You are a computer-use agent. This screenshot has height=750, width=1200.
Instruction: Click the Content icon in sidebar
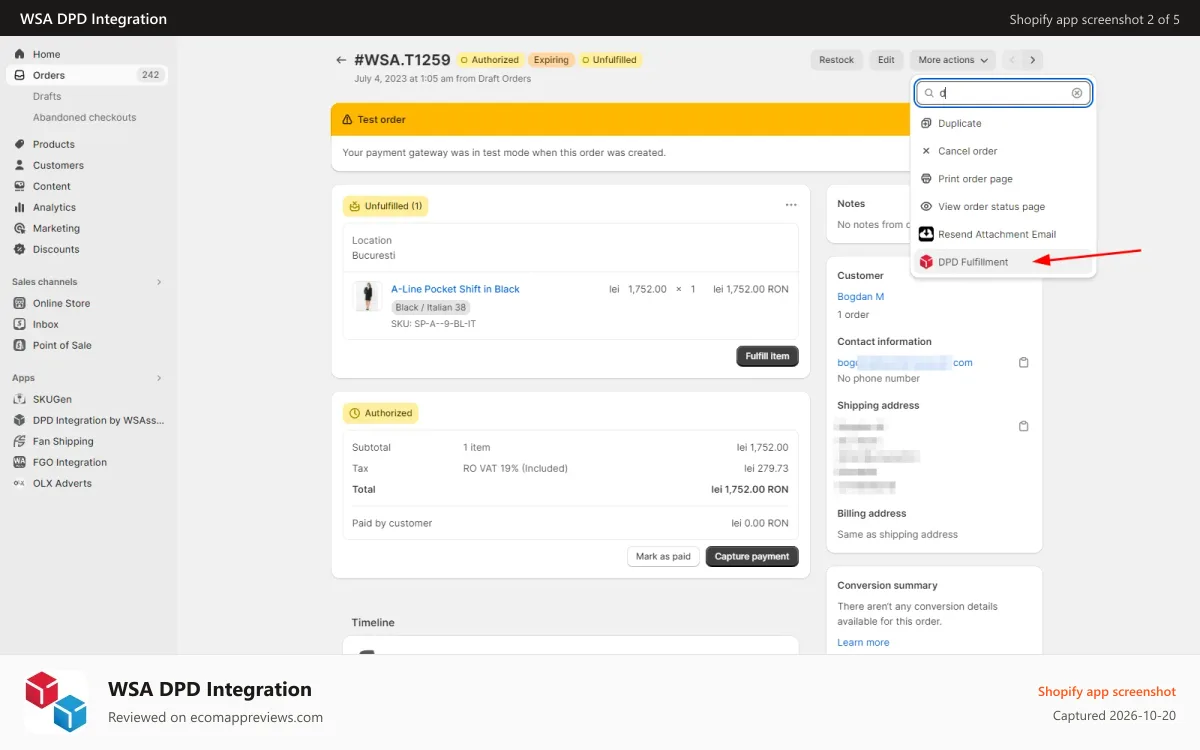tap(20, 186)
